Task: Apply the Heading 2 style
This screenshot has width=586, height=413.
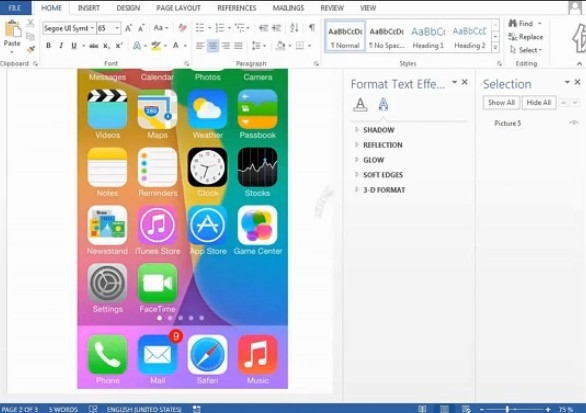Action: (469, 37)
